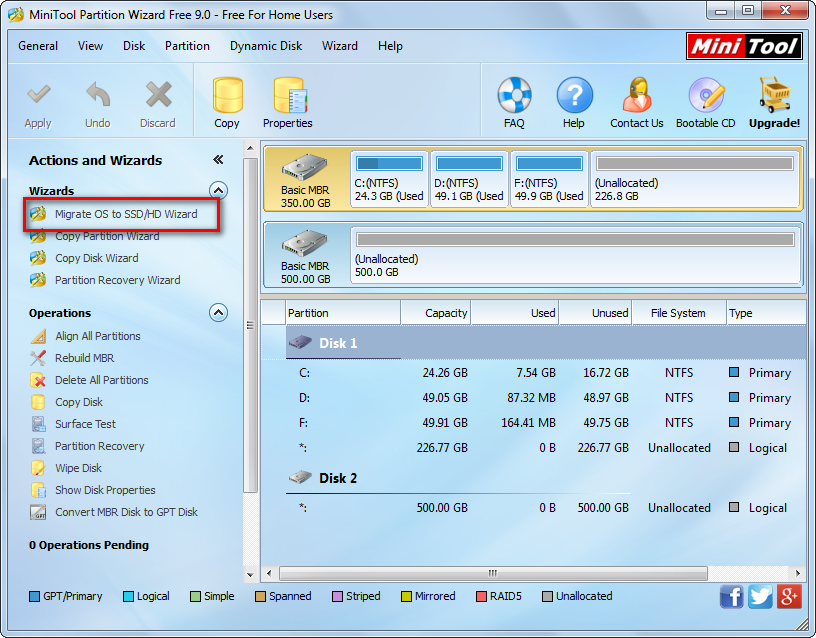The width and height of the screenshot is (816, 638).
Task: Sort by the Capacity column header
Action: point(436,313)
